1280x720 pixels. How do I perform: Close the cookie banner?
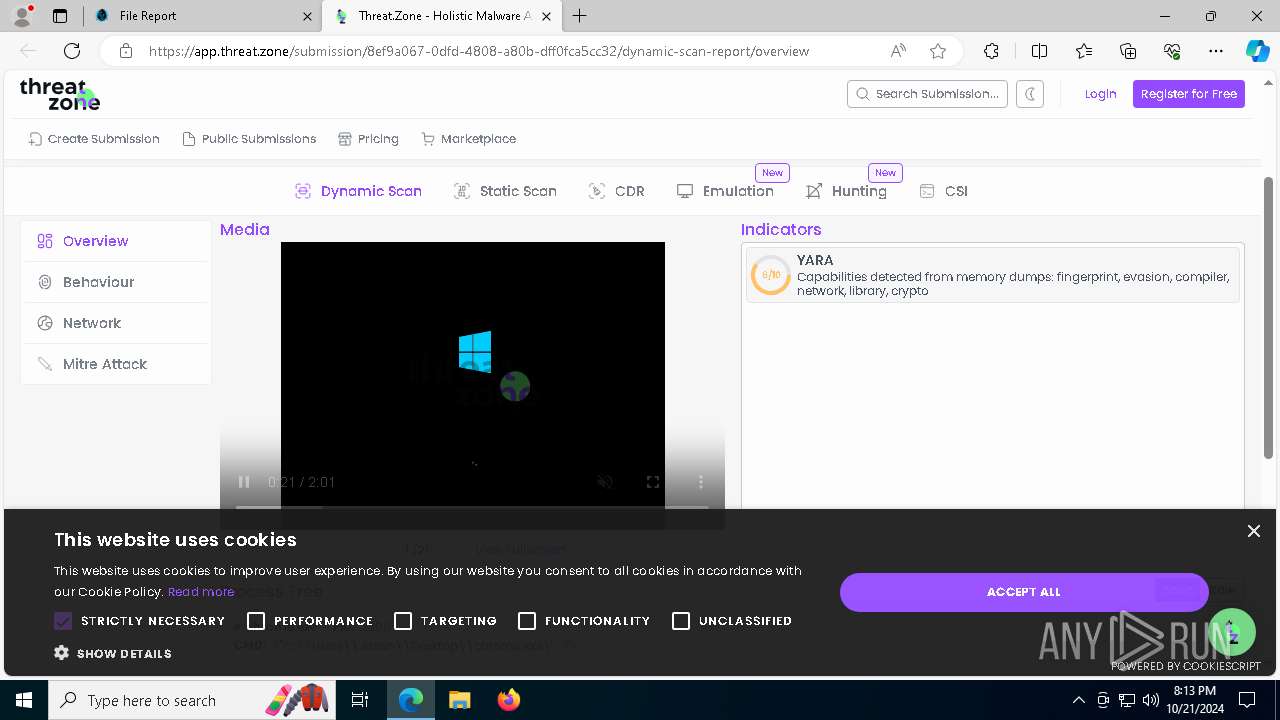pos(1253,531)
